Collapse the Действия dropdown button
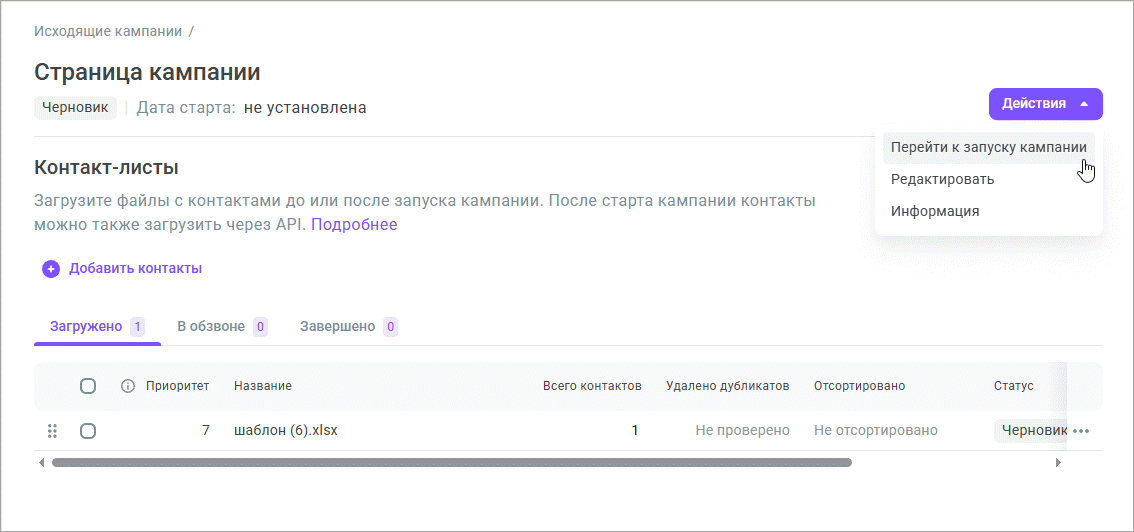 coord(1045,104)
